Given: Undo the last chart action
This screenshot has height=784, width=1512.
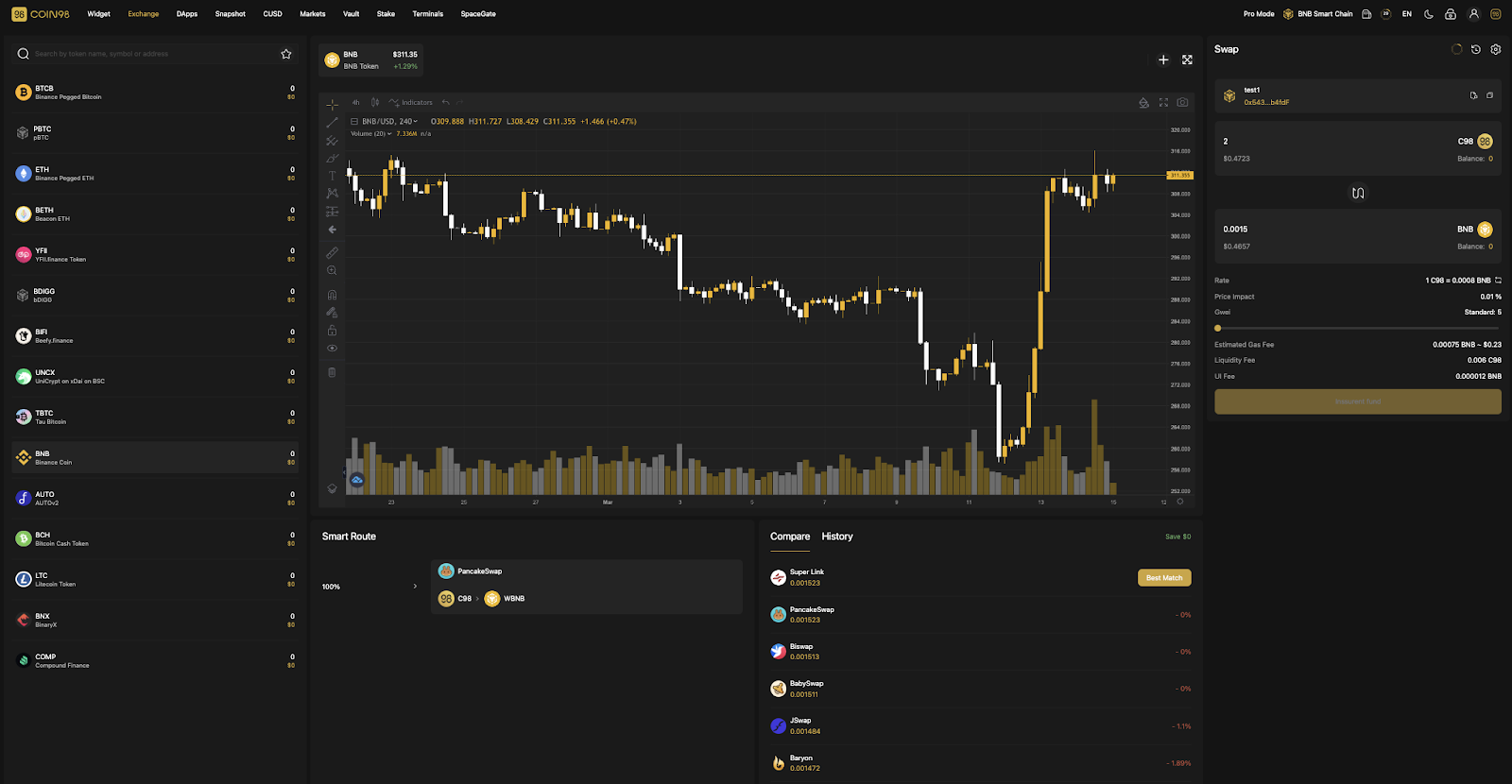Looking at the screenshot, I should 445,102.
